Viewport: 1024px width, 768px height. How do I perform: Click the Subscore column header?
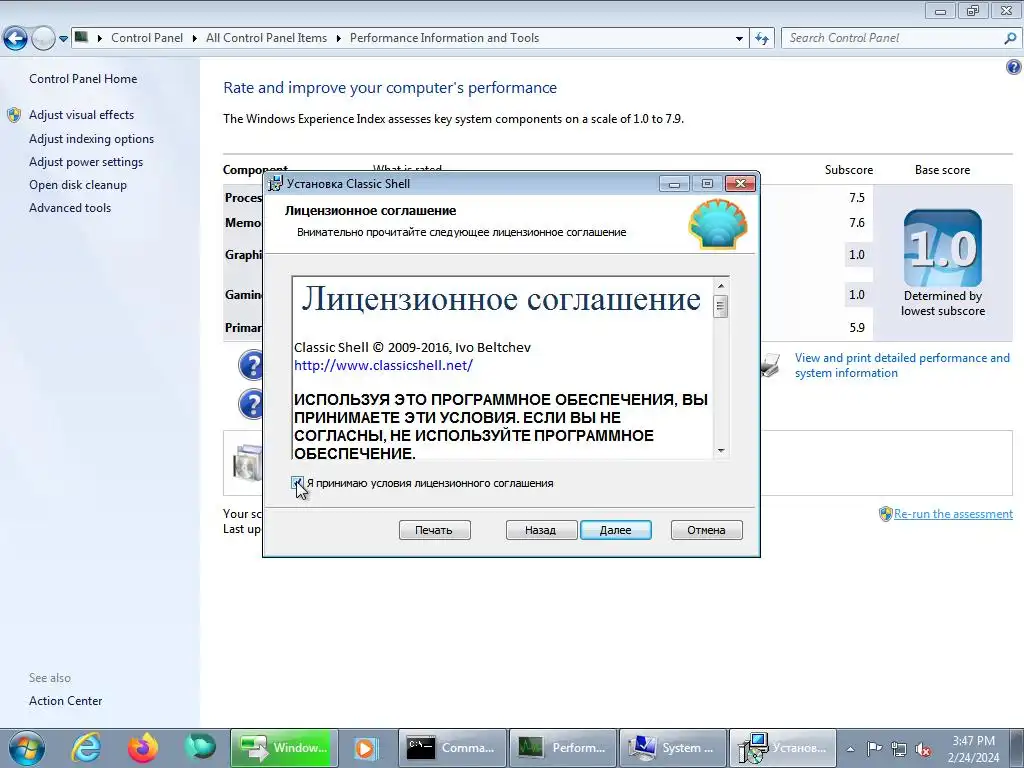coord(848,170)
